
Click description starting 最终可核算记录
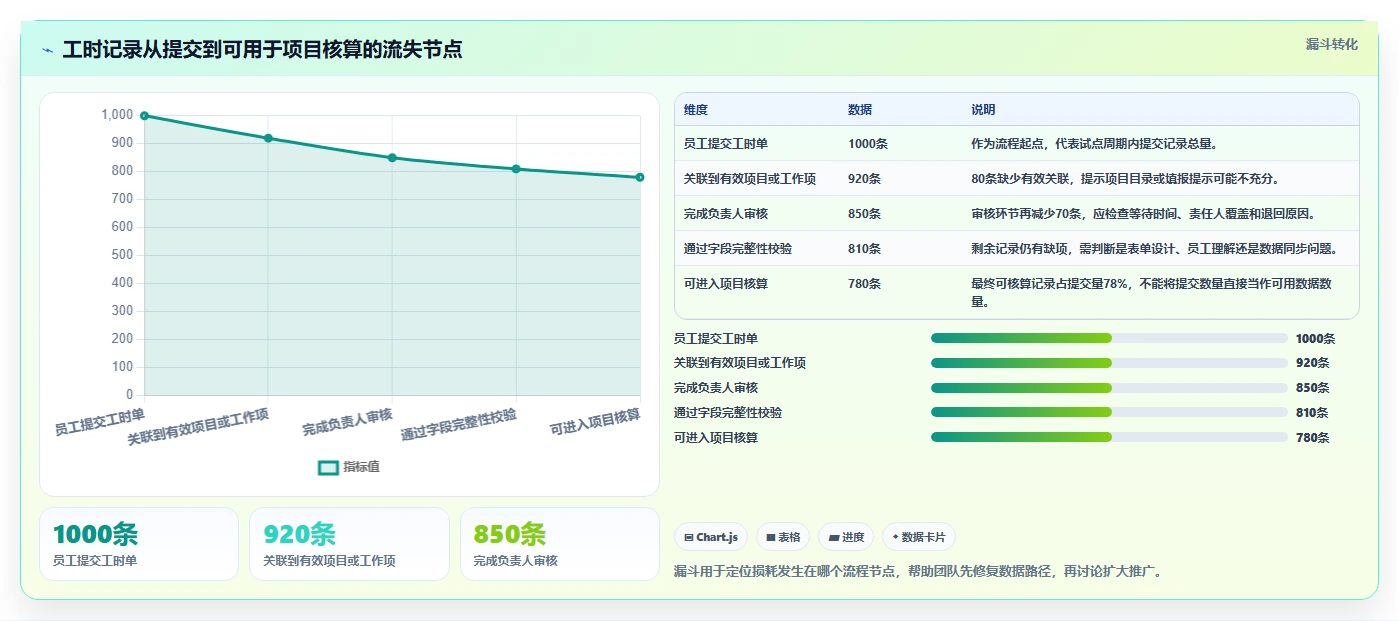(1151, 293)
